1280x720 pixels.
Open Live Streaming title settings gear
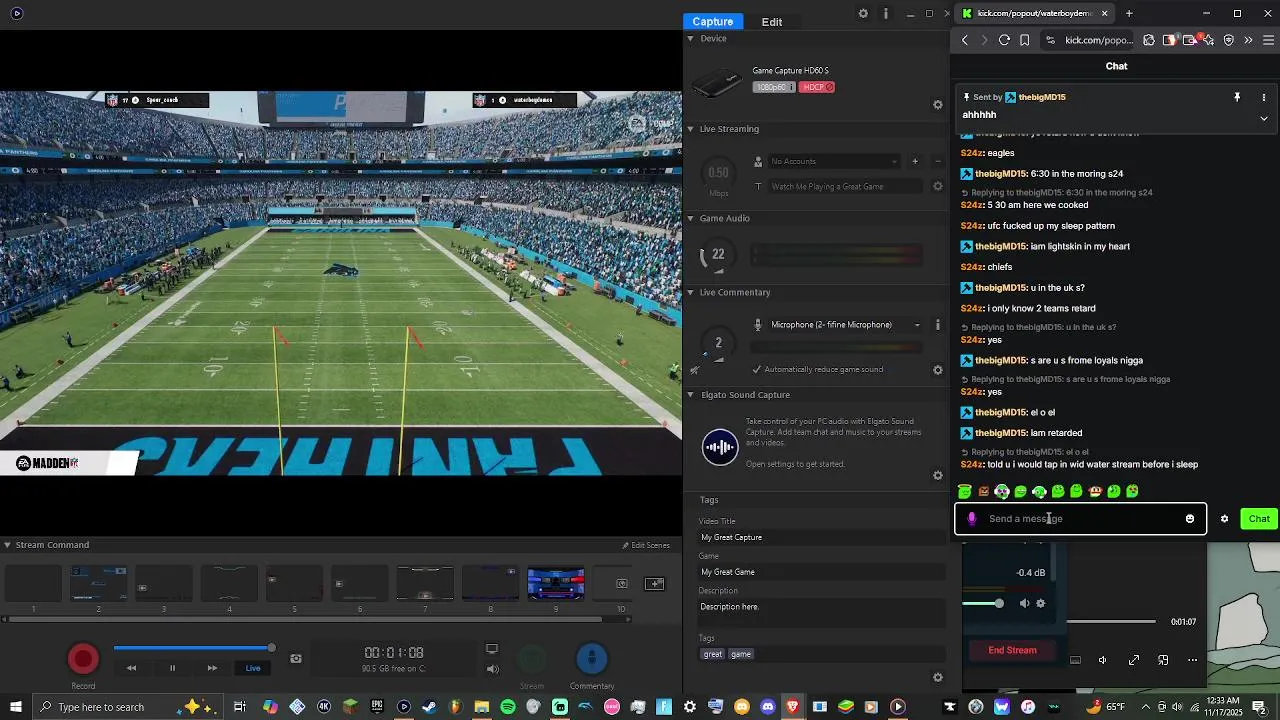point(938,186)
